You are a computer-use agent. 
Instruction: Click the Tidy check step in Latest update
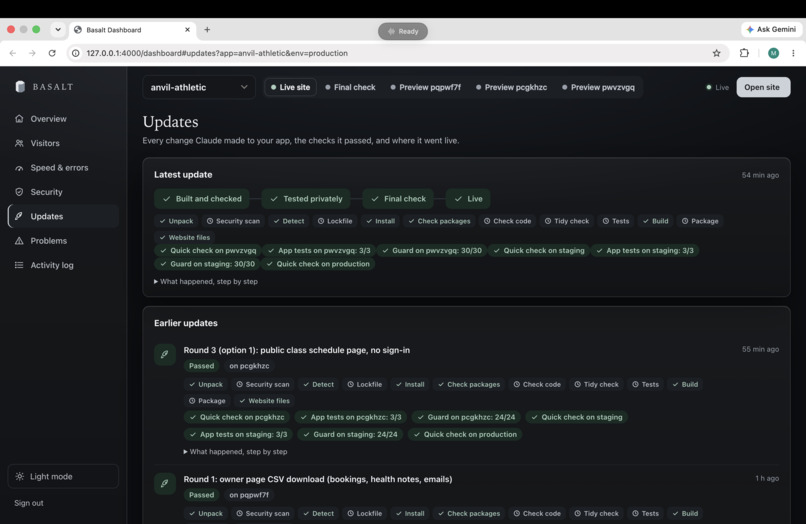(x=566, y=221)
